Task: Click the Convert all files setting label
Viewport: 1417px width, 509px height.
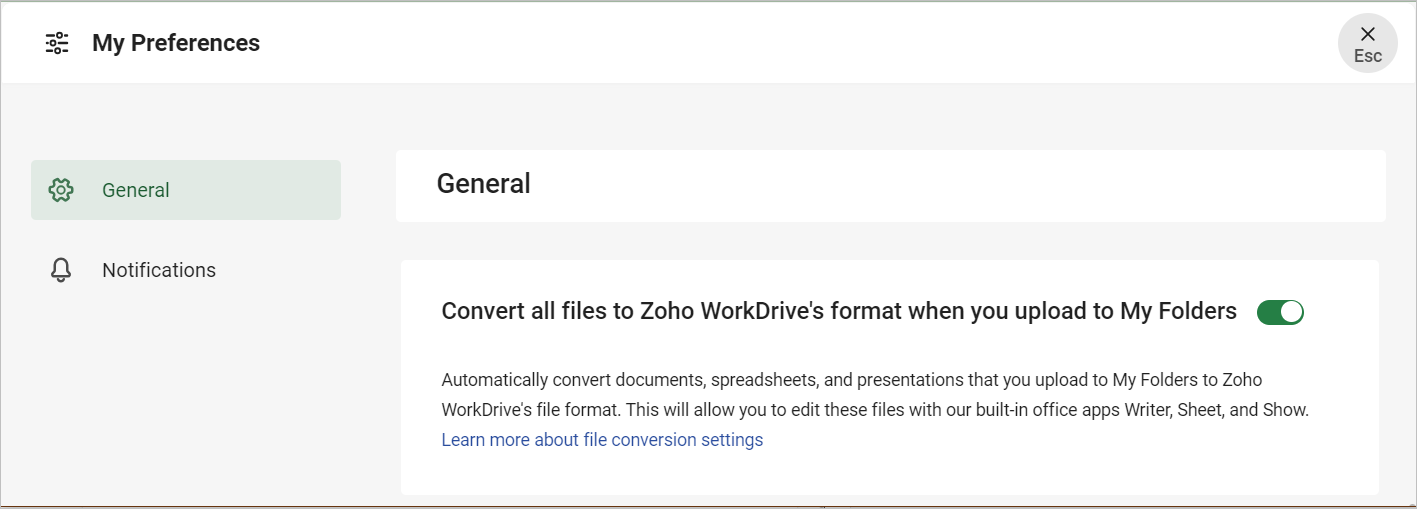Action: [x=839, y=311]
